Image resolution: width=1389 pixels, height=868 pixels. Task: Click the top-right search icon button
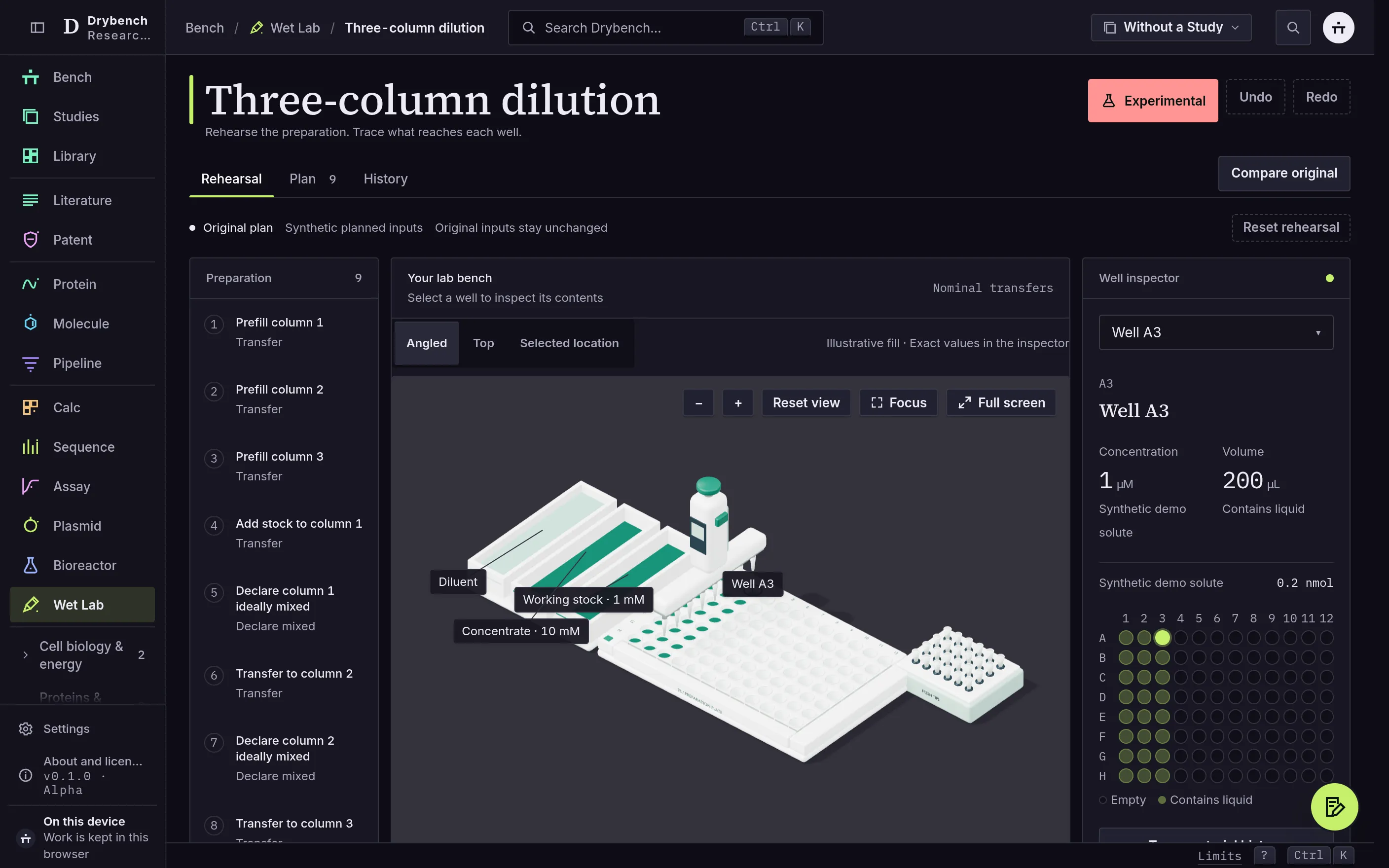(x=1293, y=28)
